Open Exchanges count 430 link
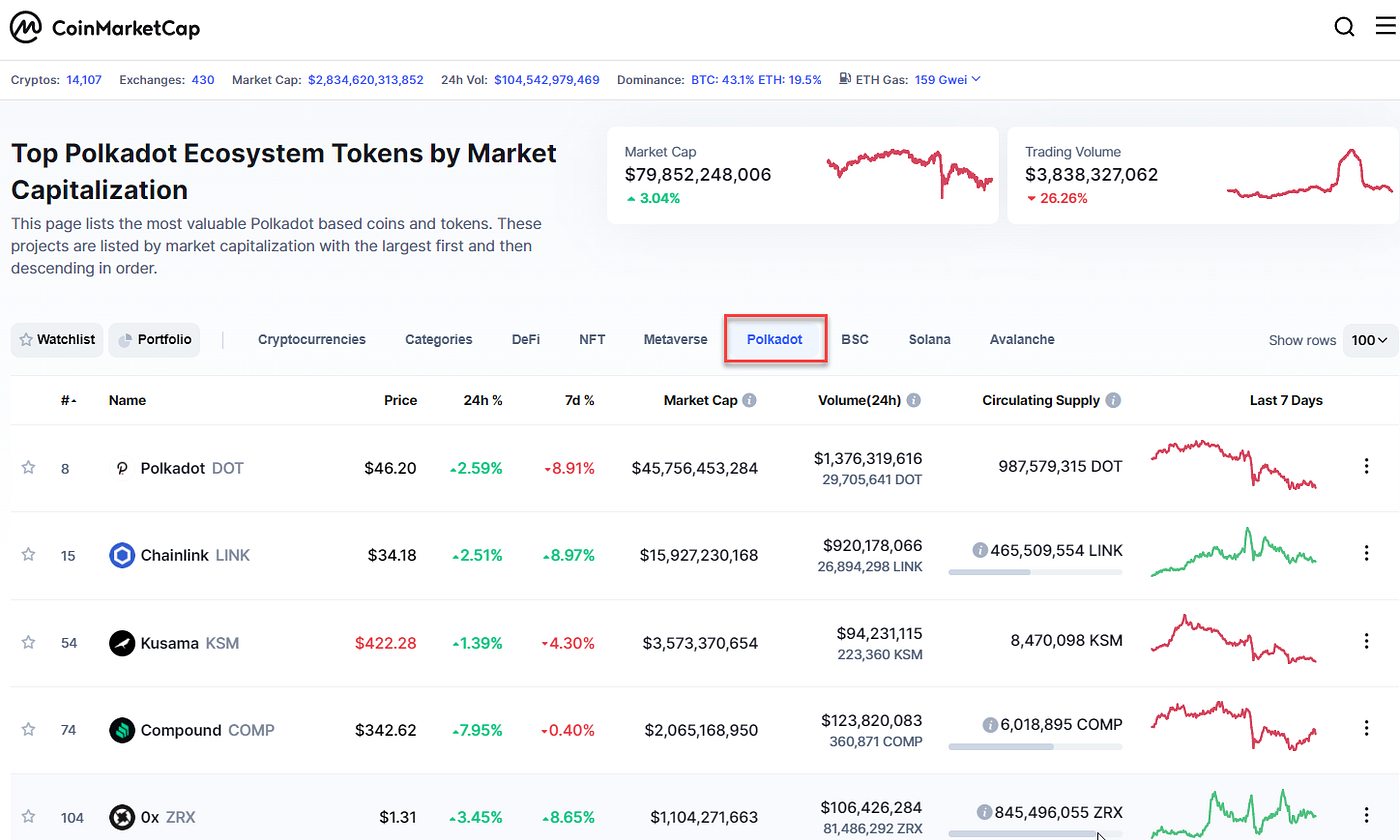Screen dimensions: 1400x840 (203, 79)
